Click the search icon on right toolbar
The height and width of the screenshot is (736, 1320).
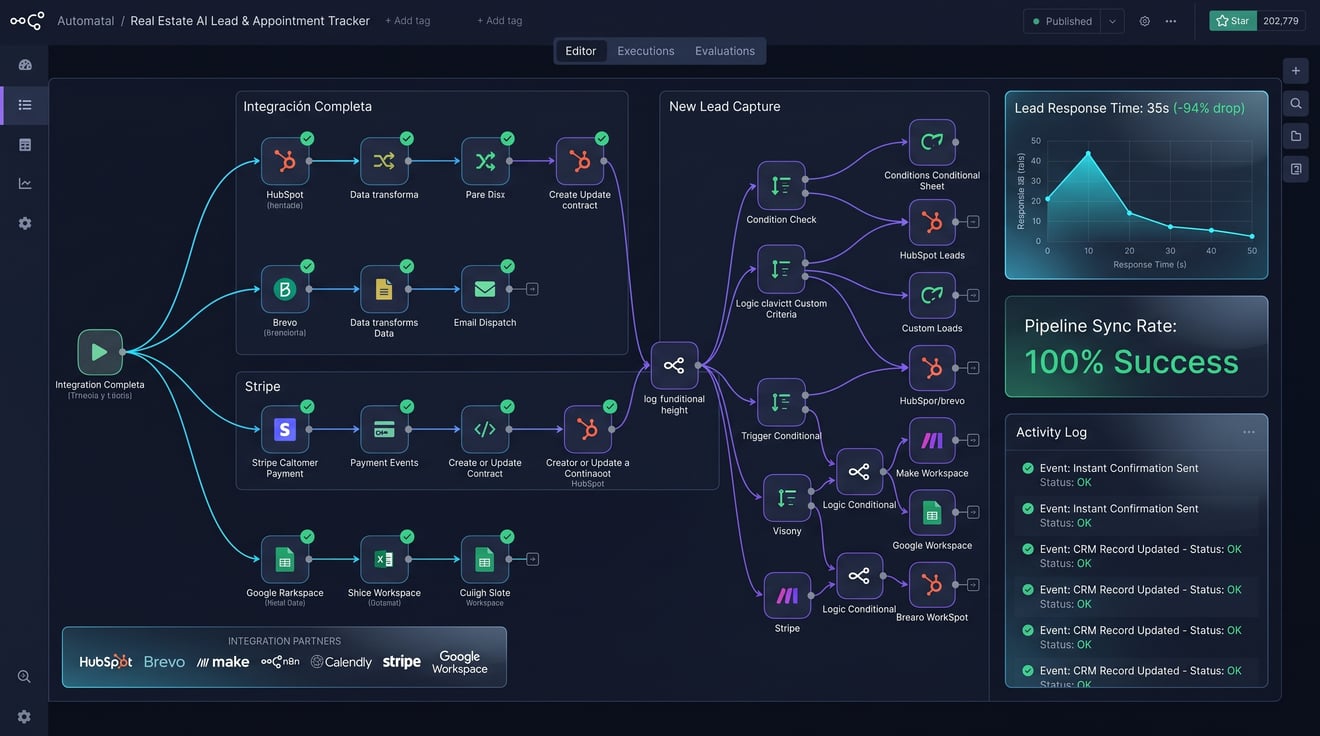[1296, 103]
